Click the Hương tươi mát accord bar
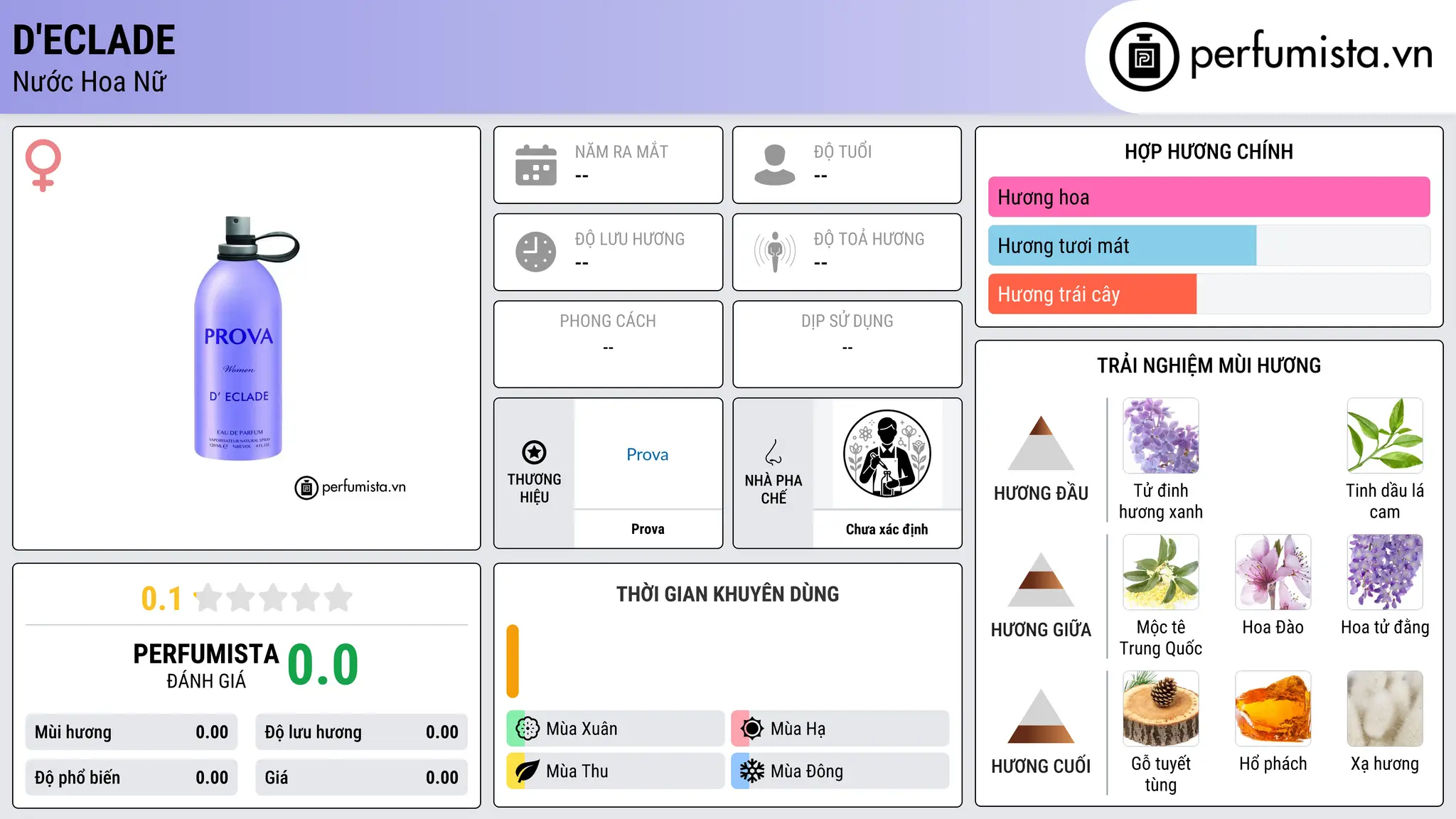 coord(1209,245)
